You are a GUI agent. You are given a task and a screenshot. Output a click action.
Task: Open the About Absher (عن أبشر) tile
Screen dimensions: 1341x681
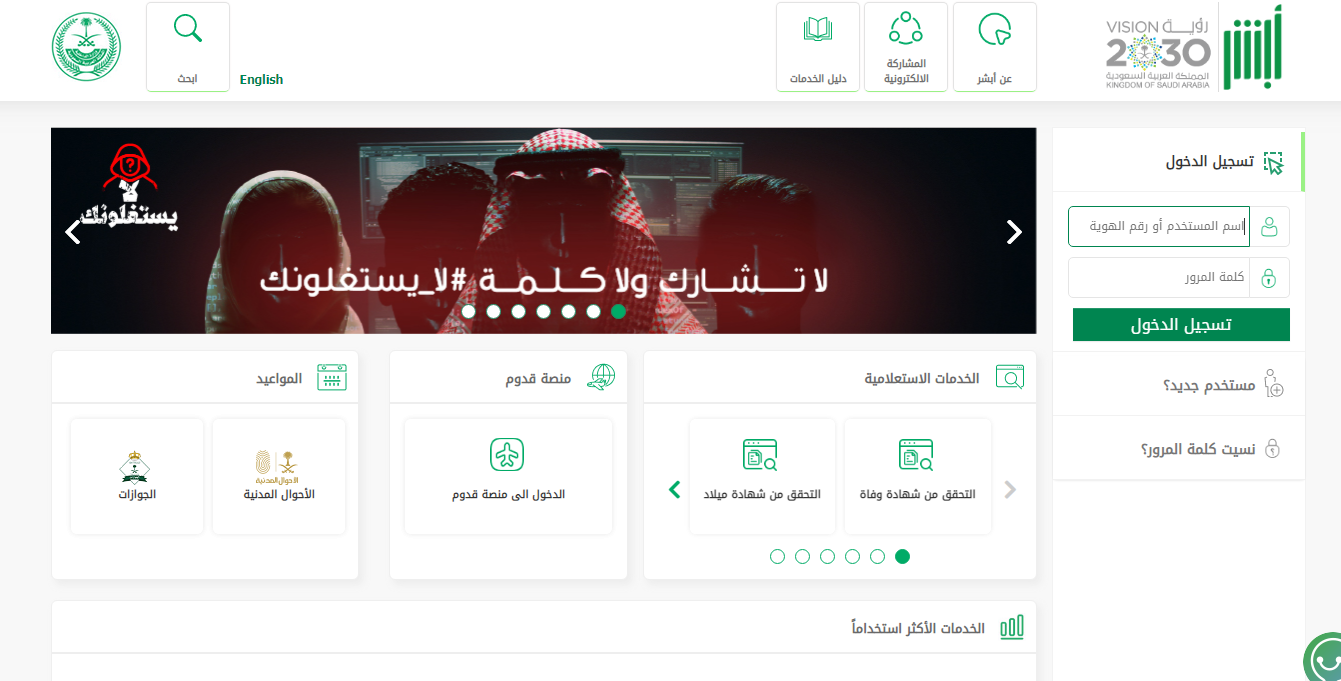pyautogui.click(x=995, y=47)
